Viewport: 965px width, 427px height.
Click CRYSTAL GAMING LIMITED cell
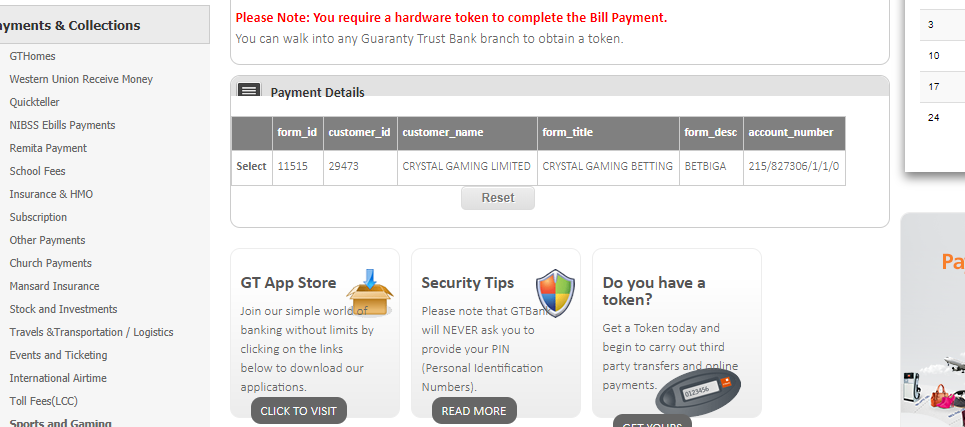[x=466, y=166]
